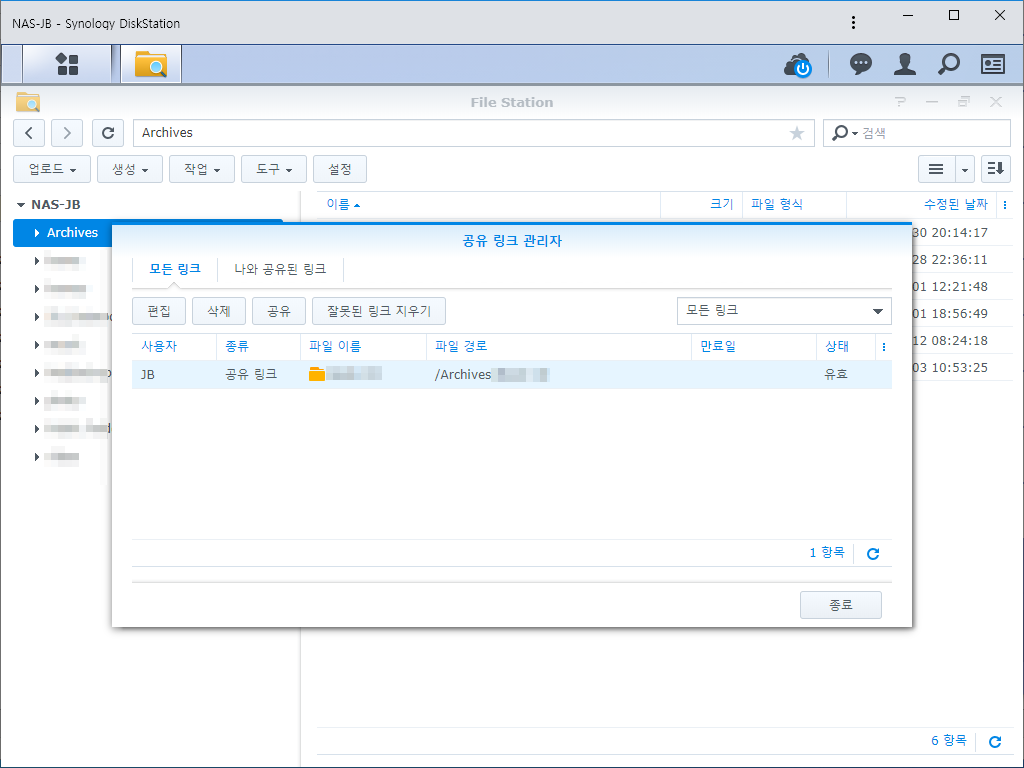Open the 작업 dropdown menu
This screenshot has height=768, width=1024.
click(x=202, y=169)
